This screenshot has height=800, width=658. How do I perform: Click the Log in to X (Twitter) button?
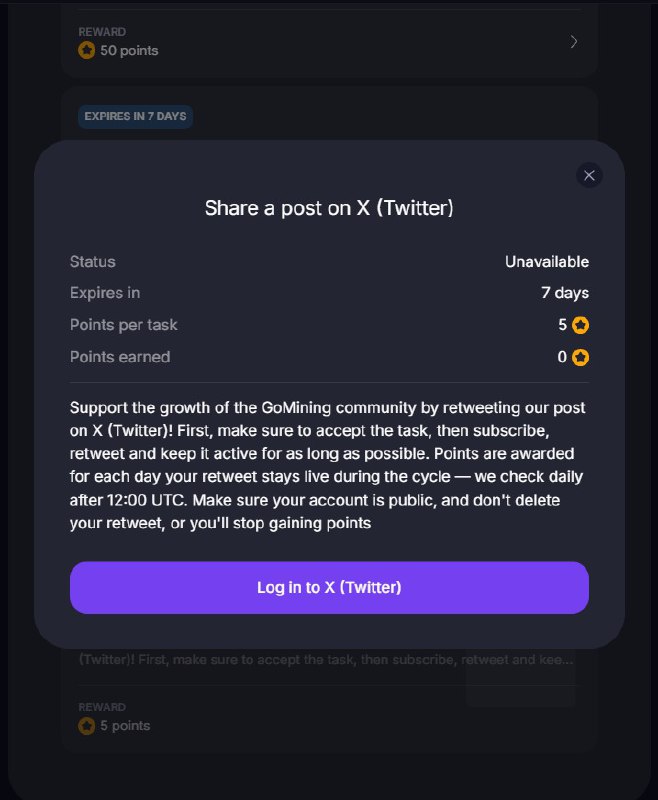[329, 587]
